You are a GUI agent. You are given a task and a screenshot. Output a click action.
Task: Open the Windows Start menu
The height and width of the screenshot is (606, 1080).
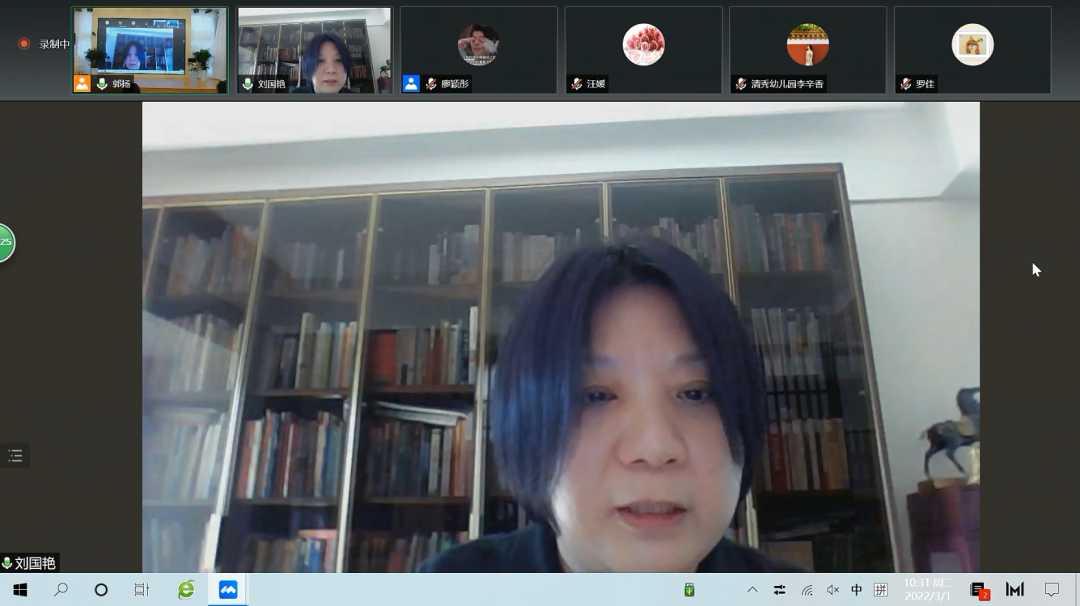20,590
